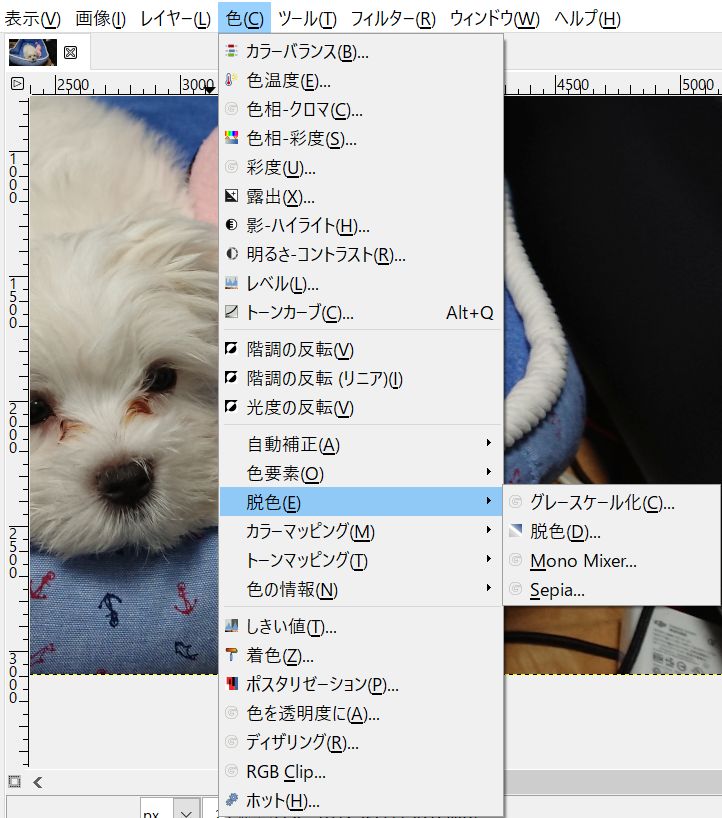722x818 pixels.
Task: Click the Color Balance icon in the menu
Action: click(231, 51)
